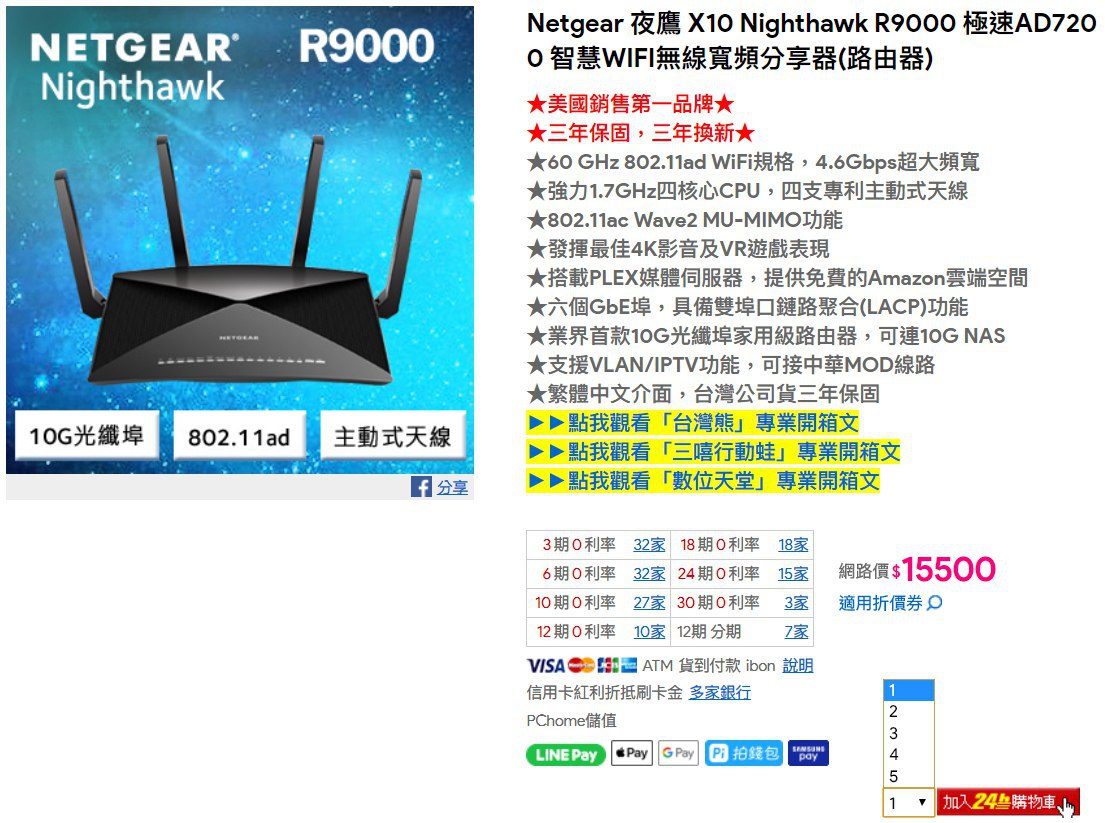Click the magnifier icon beside 適用折價券
Image resolution: width=1105 pixels, height=823 pixels.
pyautogui.click(x=934, y=603)
